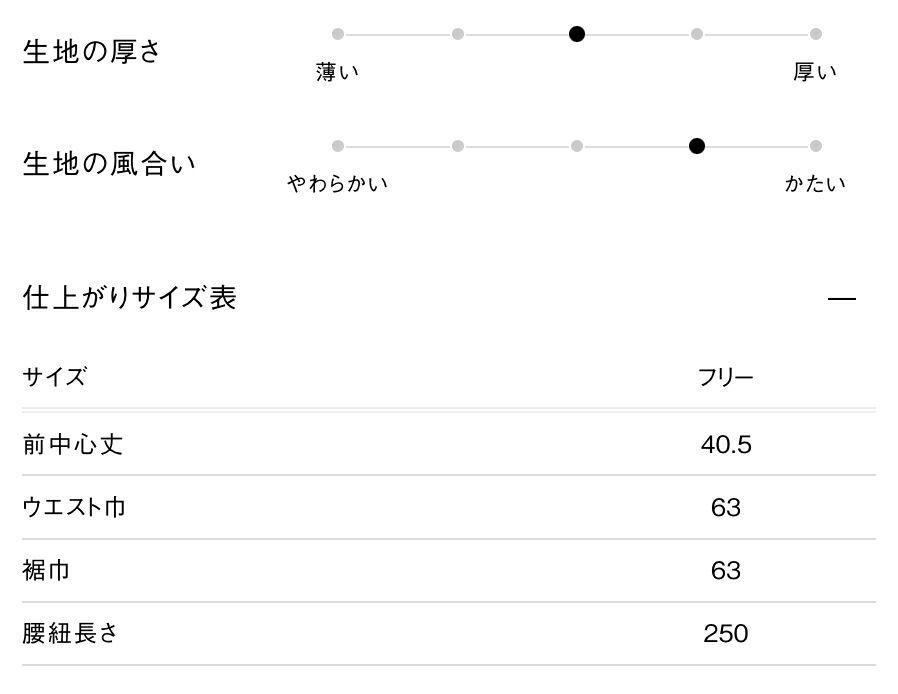The width and height of the screenshot is (898, 694).
Task: Click the second dot on 生地の風合い scale
Action: click(458, 146)
